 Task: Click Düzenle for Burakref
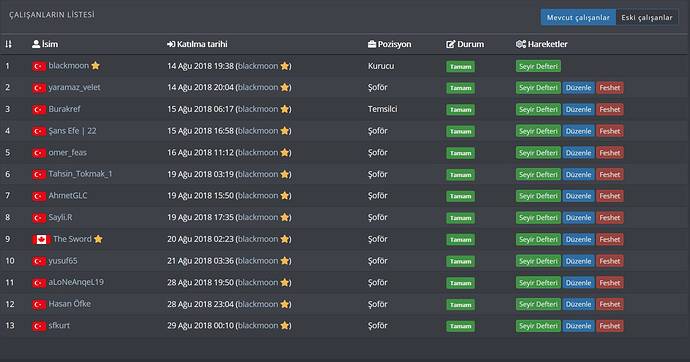click(578, 110)
